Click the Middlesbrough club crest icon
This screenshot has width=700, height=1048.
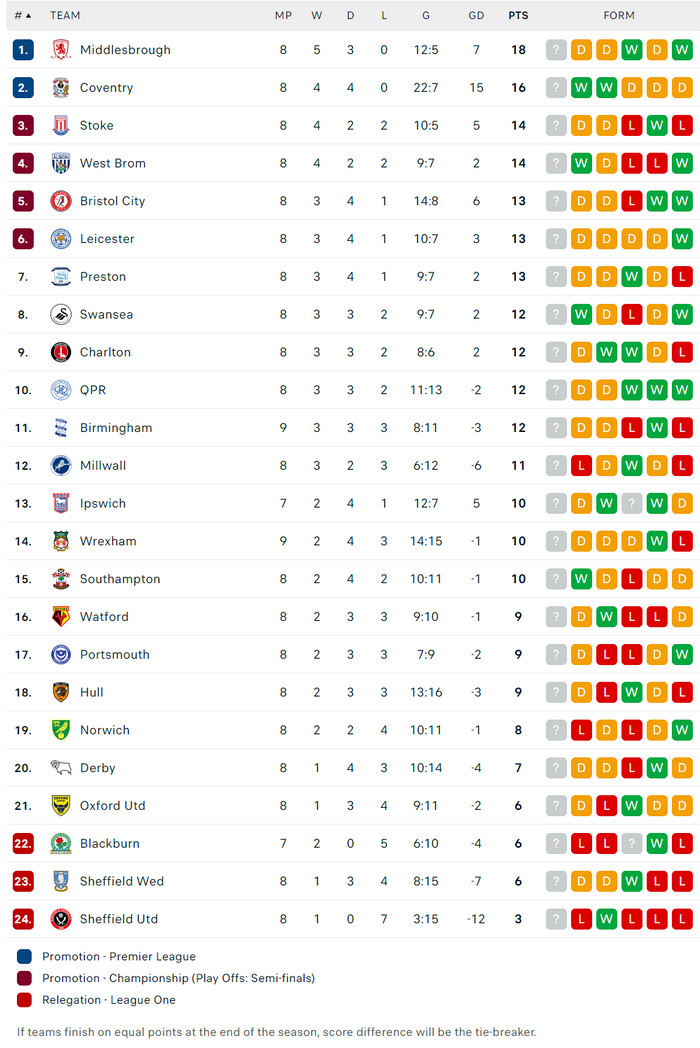(61, 50)
